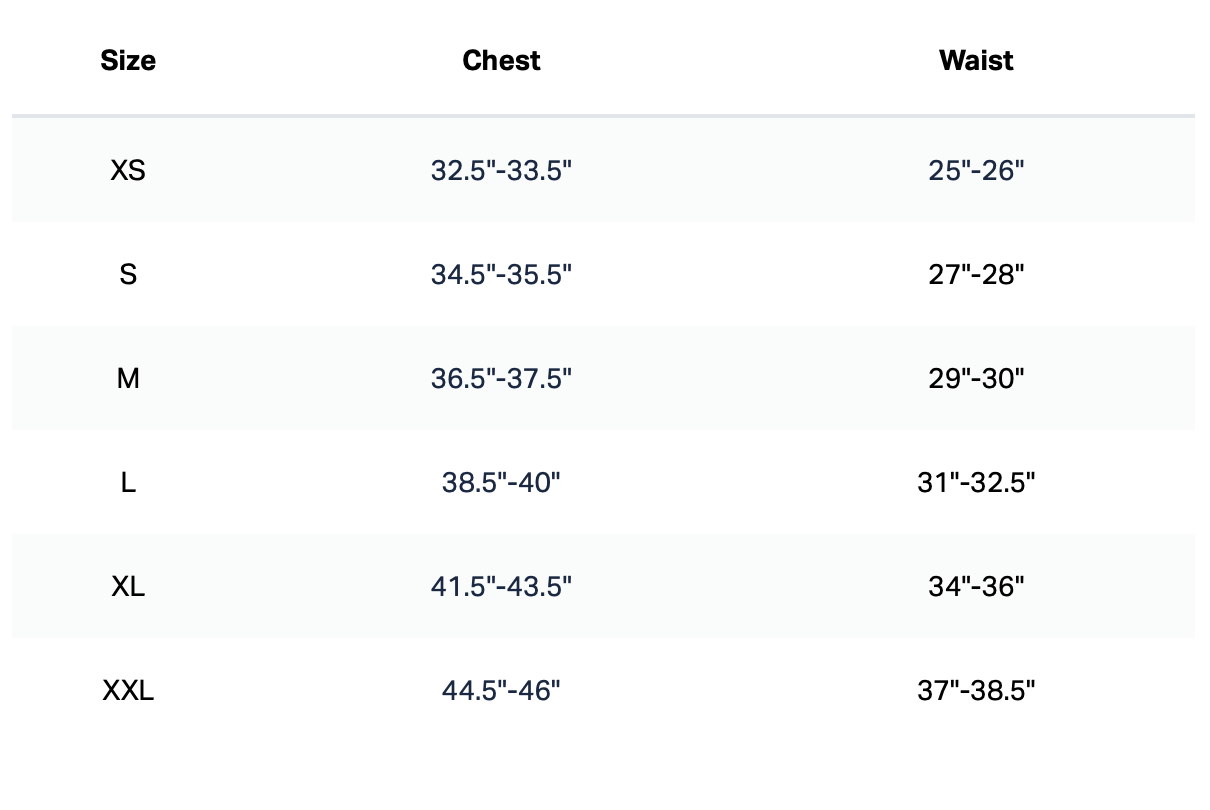Select the XS size cell
This screenshot has height=810, width=1210.
click(128, 171)
